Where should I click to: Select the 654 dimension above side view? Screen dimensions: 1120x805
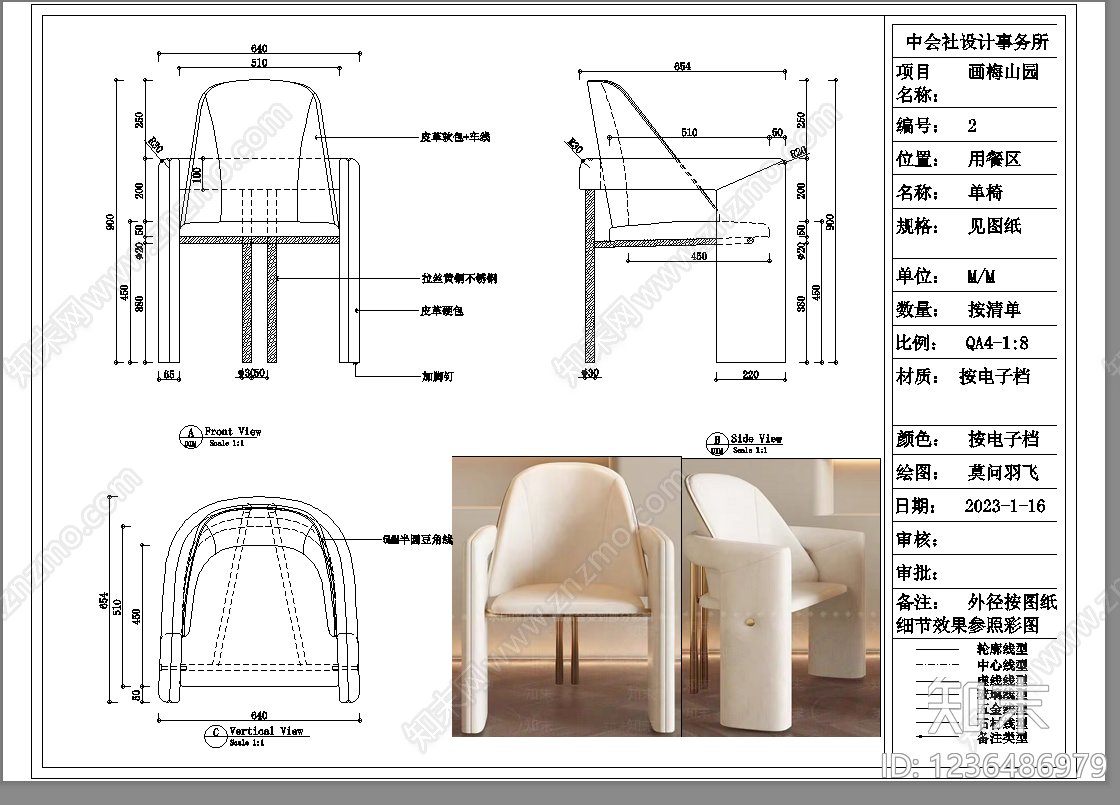click(682, 66)
